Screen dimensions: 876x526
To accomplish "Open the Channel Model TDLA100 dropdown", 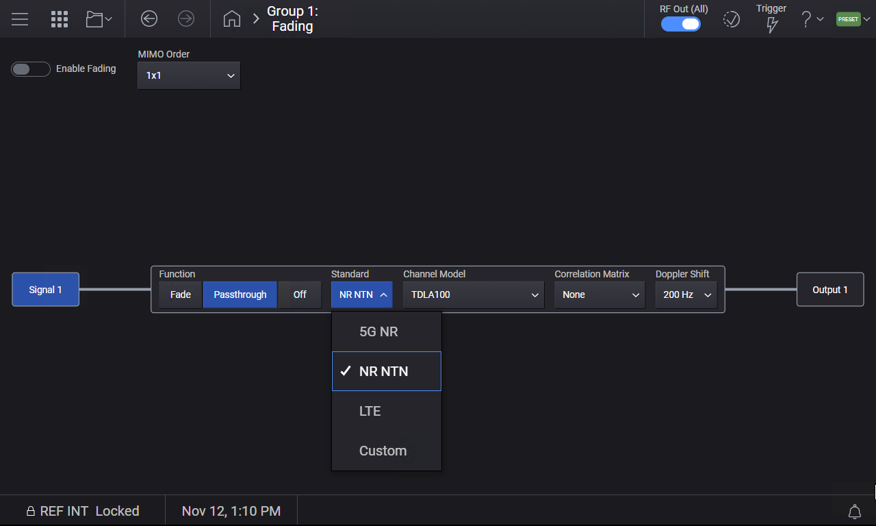I will [x=473, y=295].
